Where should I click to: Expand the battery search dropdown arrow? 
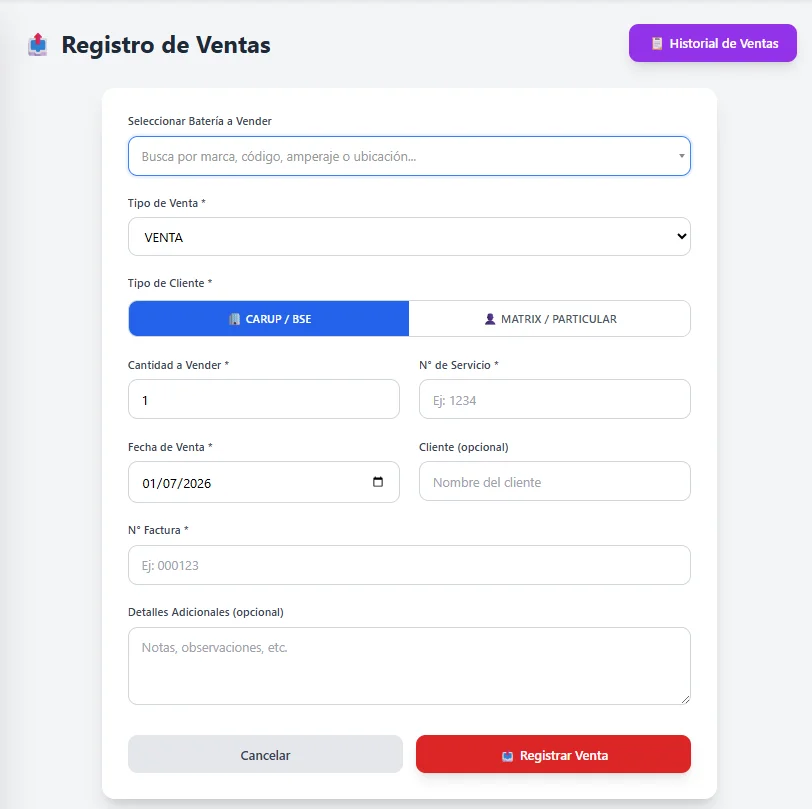click(682, 156)
